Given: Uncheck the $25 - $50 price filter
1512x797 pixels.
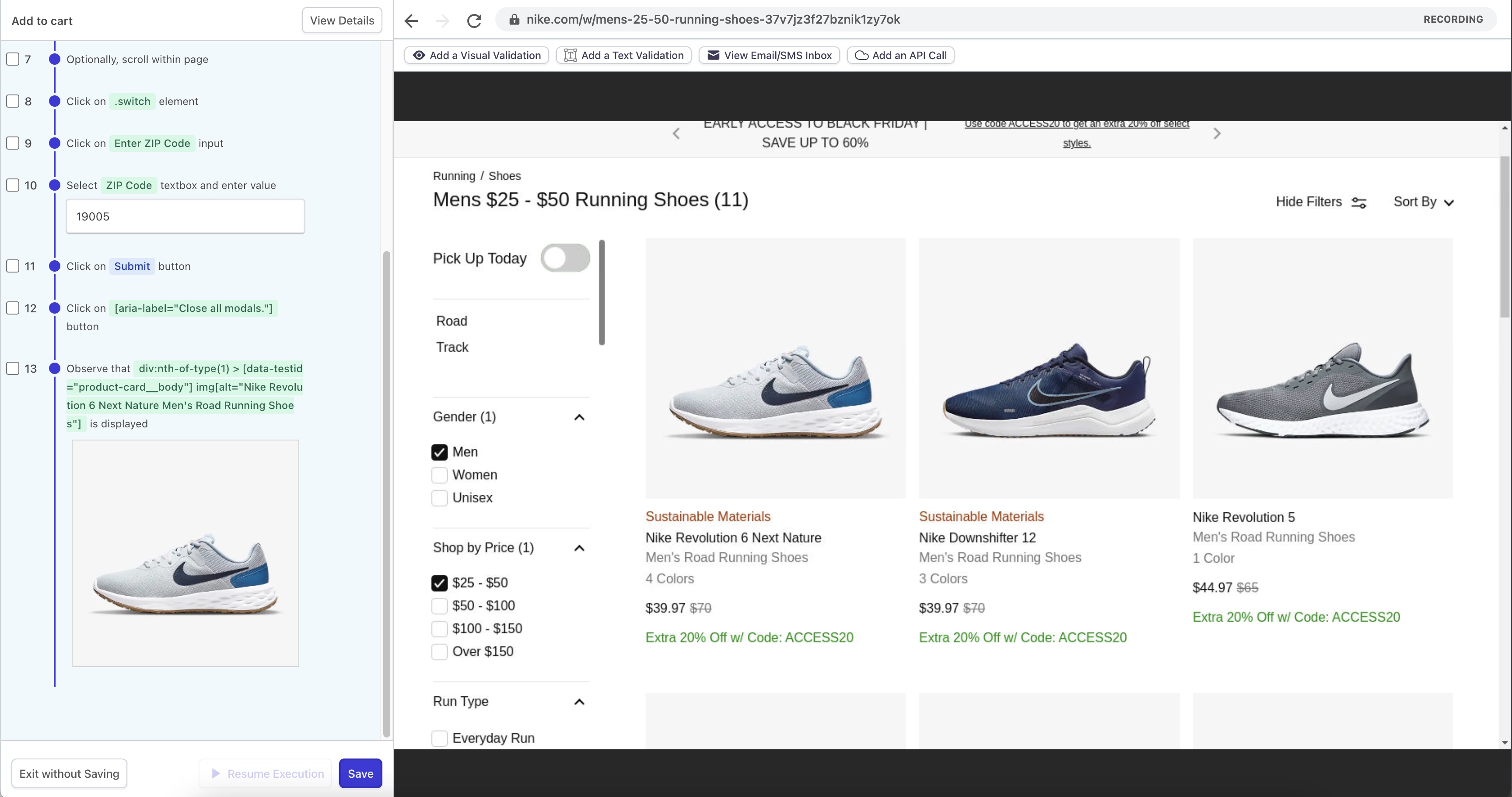Looking at the screenshot, I should pos(440,583).
